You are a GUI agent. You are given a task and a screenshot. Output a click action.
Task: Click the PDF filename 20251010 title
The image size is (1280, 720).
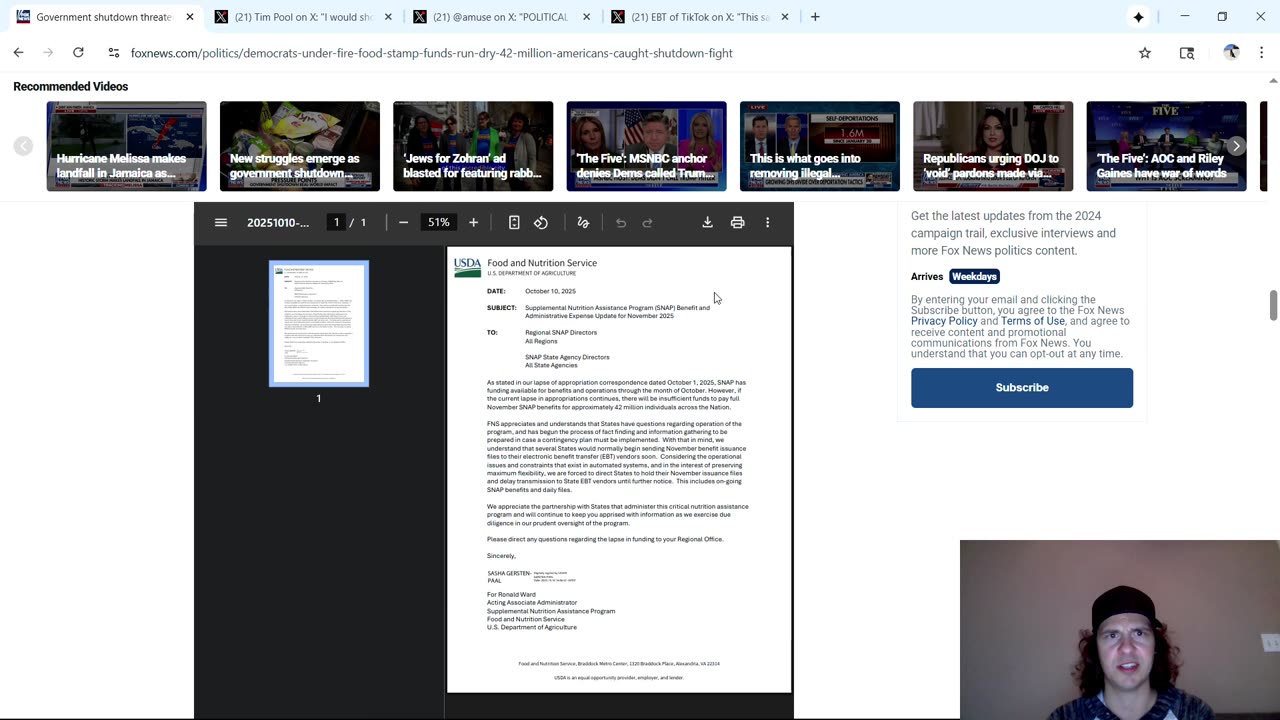[x=278, y=222]
